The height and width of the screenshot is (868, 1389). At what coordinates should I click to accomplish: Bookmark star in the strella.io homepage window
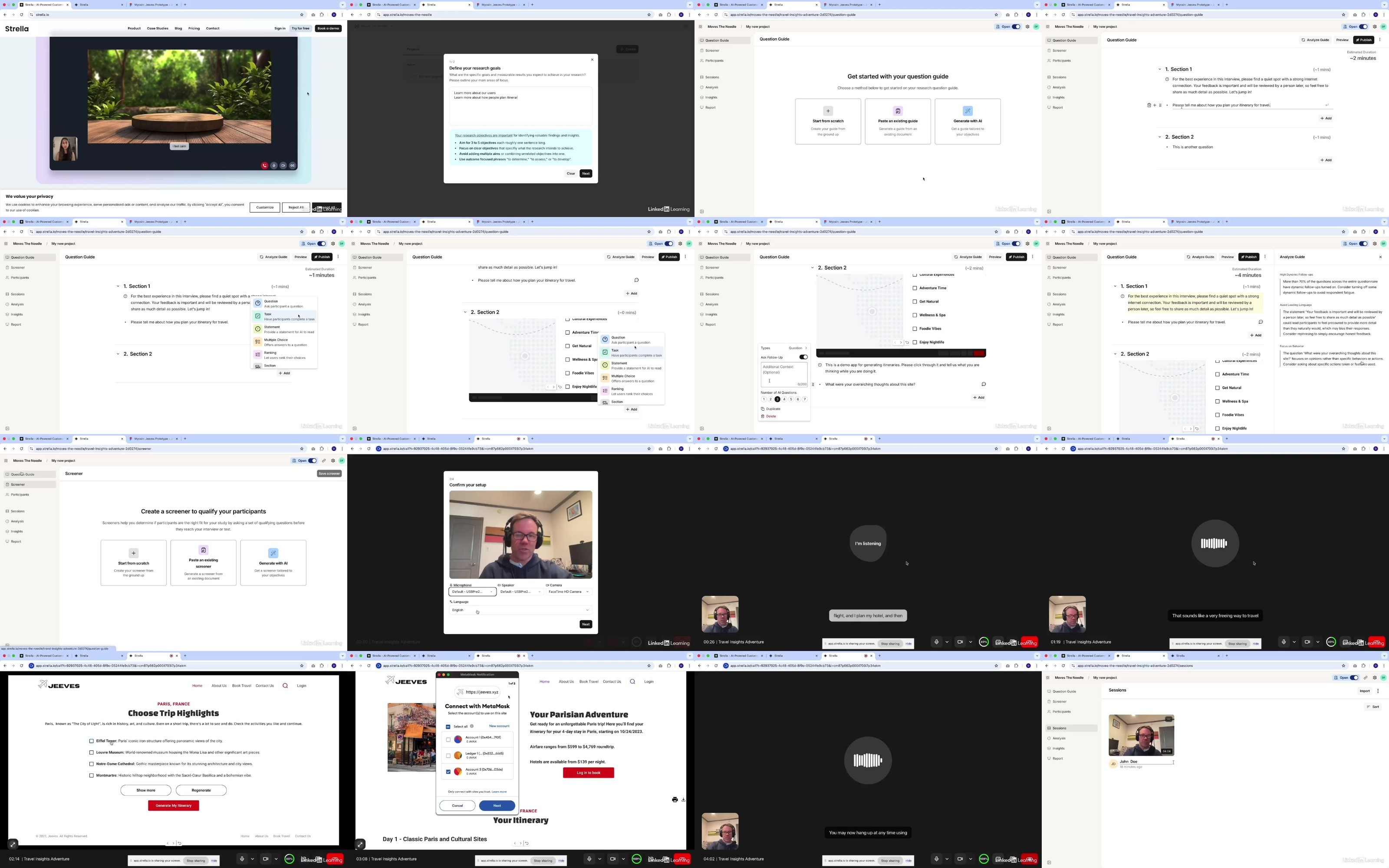coord(302,14)
